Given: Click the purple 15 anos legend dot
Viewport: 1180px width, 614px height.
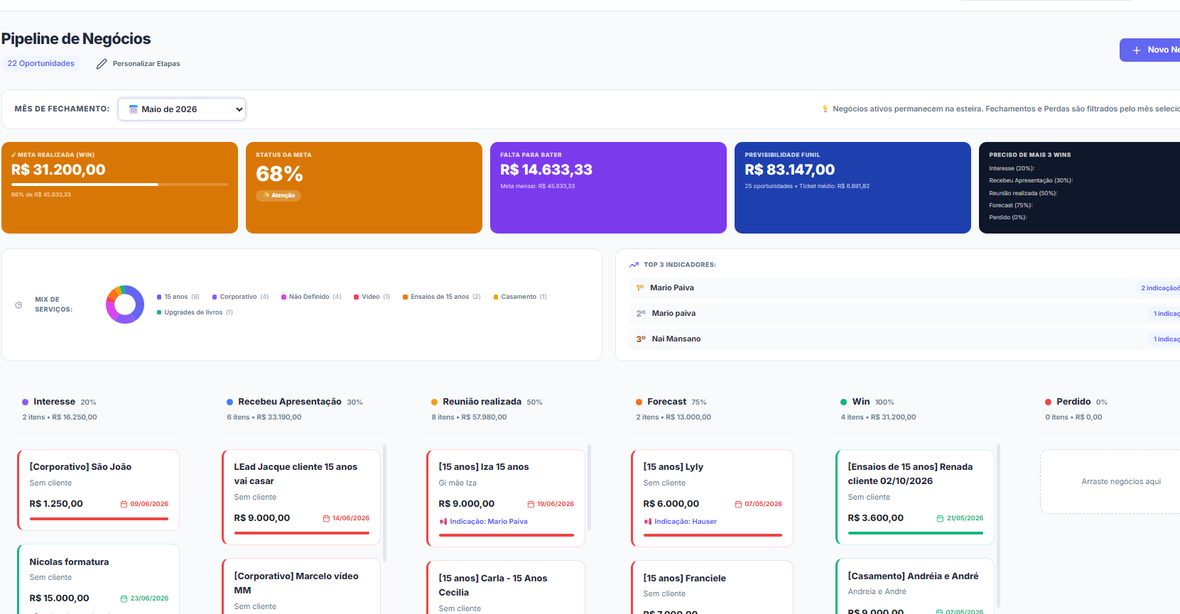Looking at the screenshot, I should [x=159, y=297].
